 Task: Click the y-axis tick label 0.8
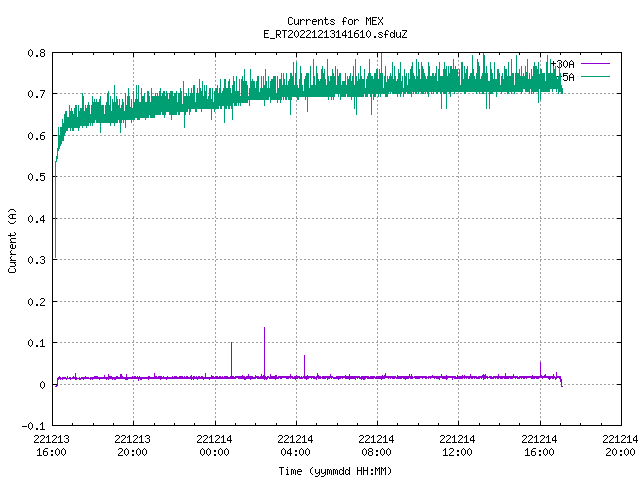click(36, 53)
